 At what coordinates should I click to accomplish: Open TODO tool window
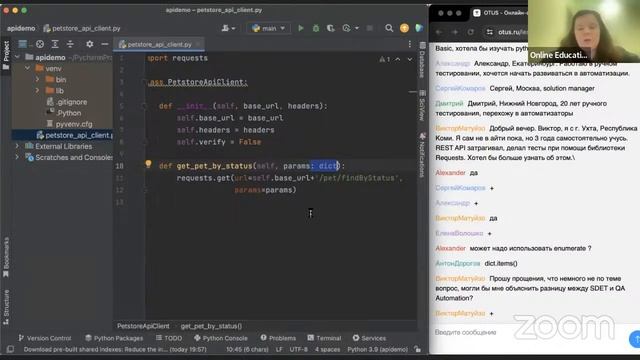click(x=169, y=338)
